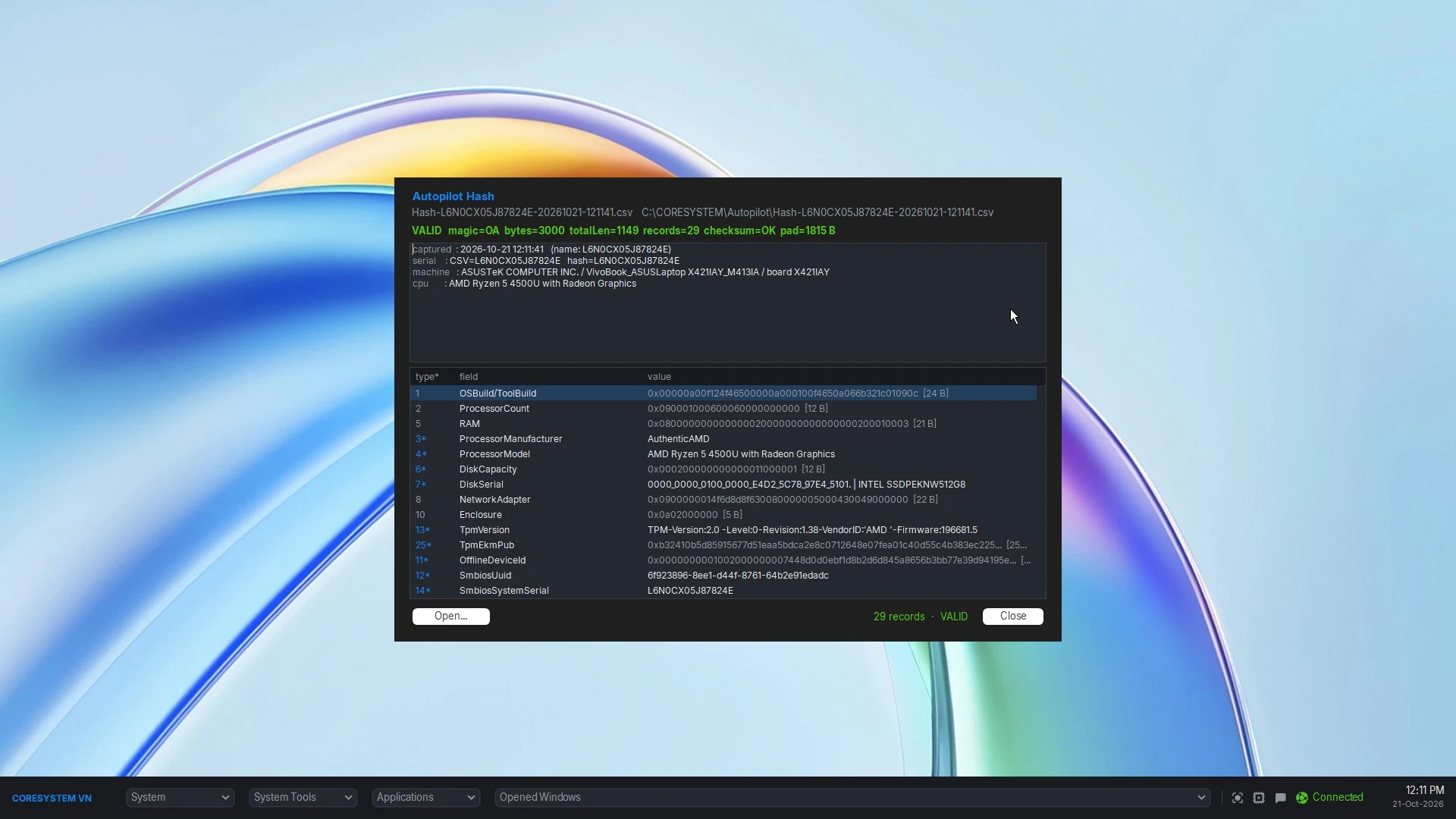Open the CPU chip tray icon
Image resolution: width=1456 pixels, height=819 pixels.
pos(1259,798)
